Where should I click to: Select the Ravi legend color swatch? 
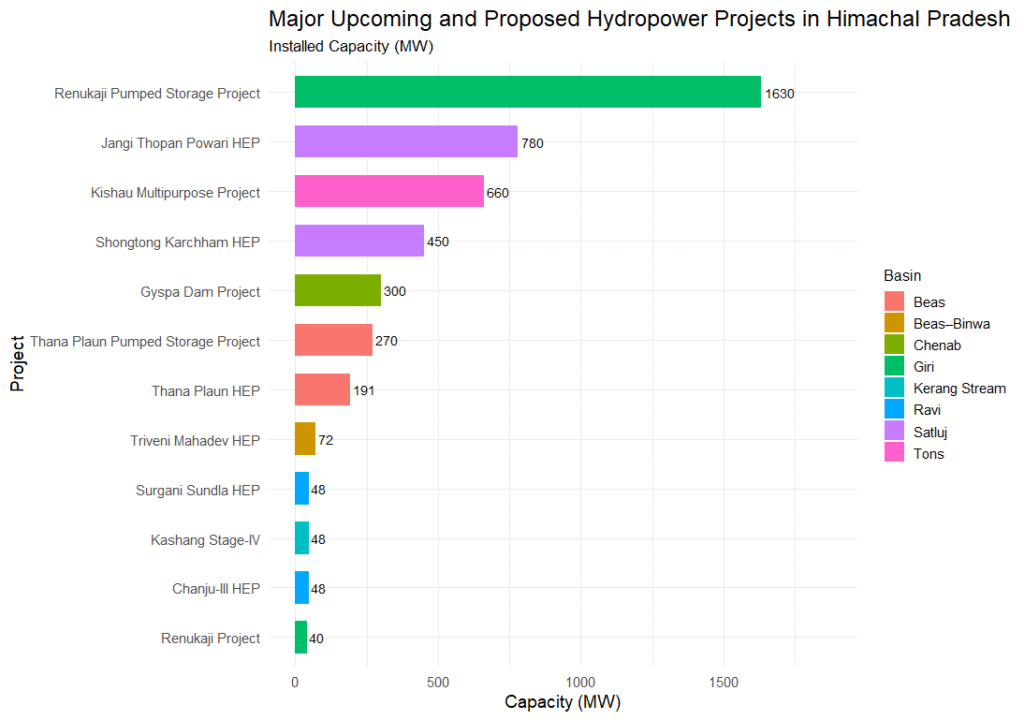click(x=894, y=410)
